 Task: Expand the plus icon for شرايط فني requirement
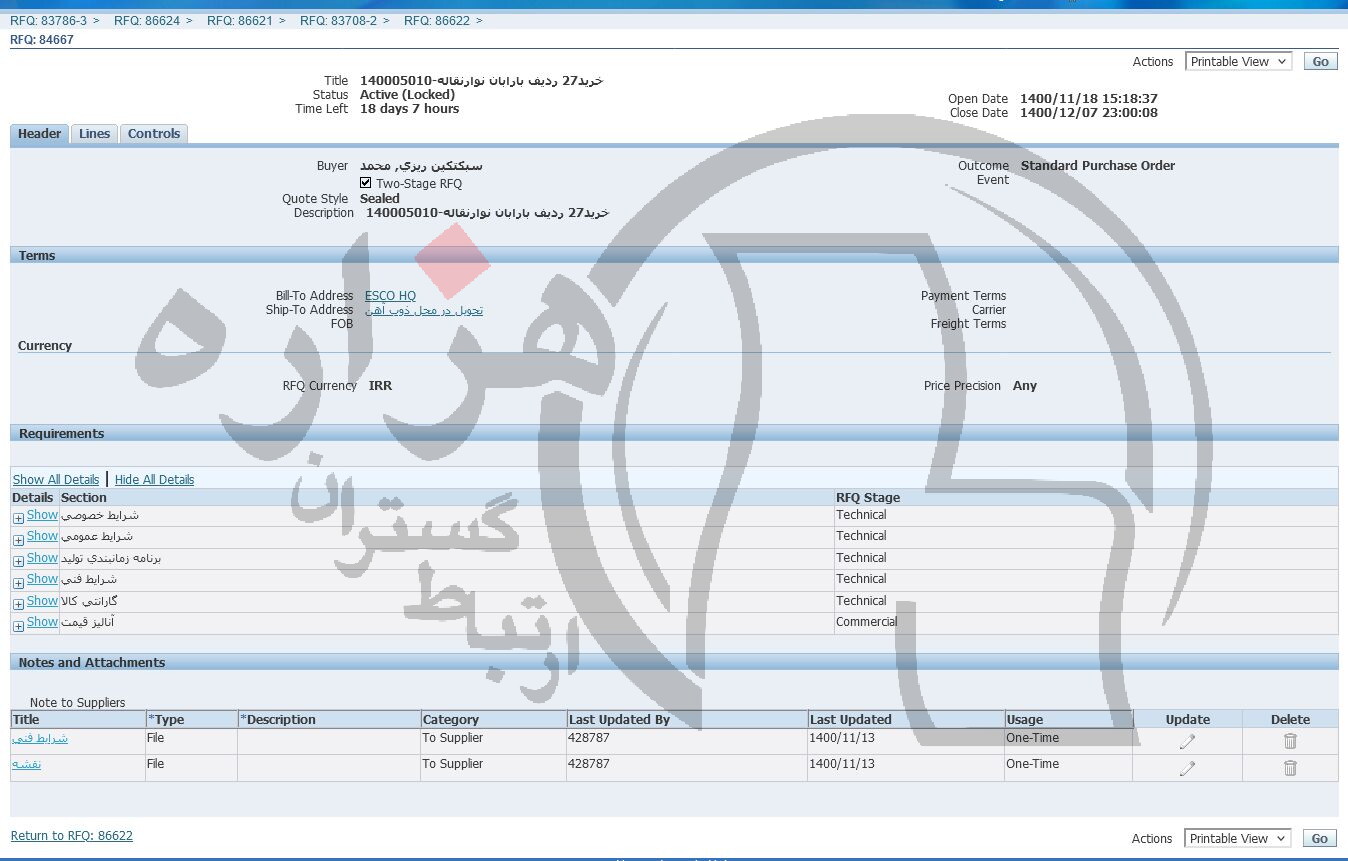click(18, 583)
